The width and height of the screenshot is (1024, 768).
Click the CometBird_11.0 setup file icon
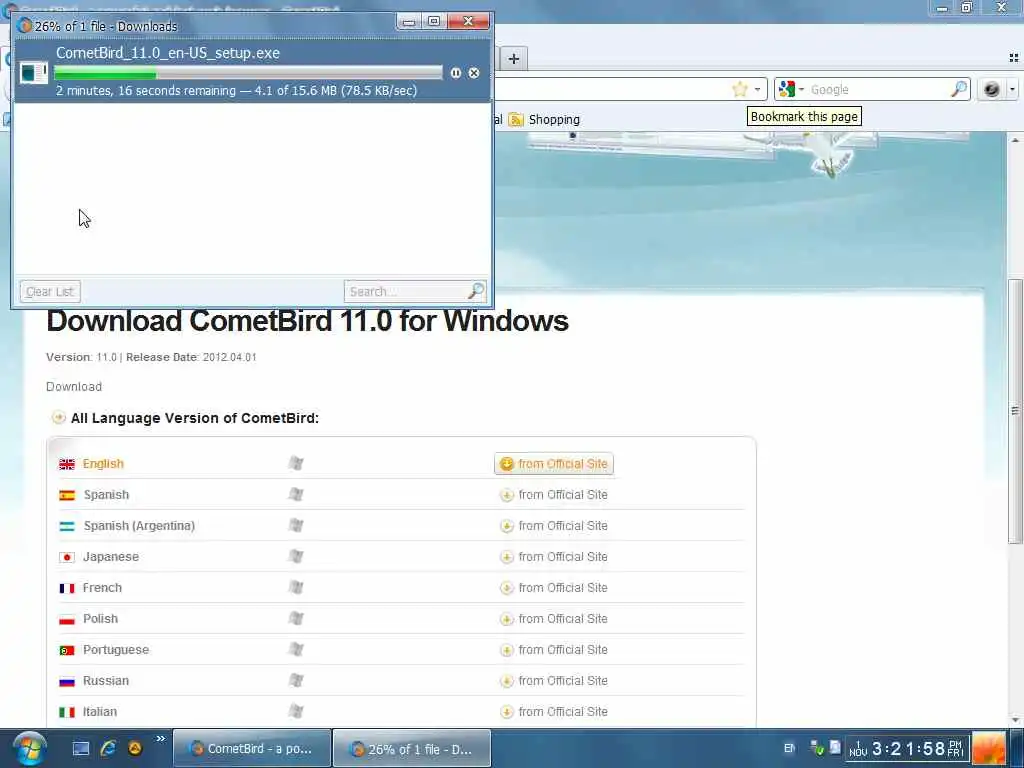coord(33,72)
